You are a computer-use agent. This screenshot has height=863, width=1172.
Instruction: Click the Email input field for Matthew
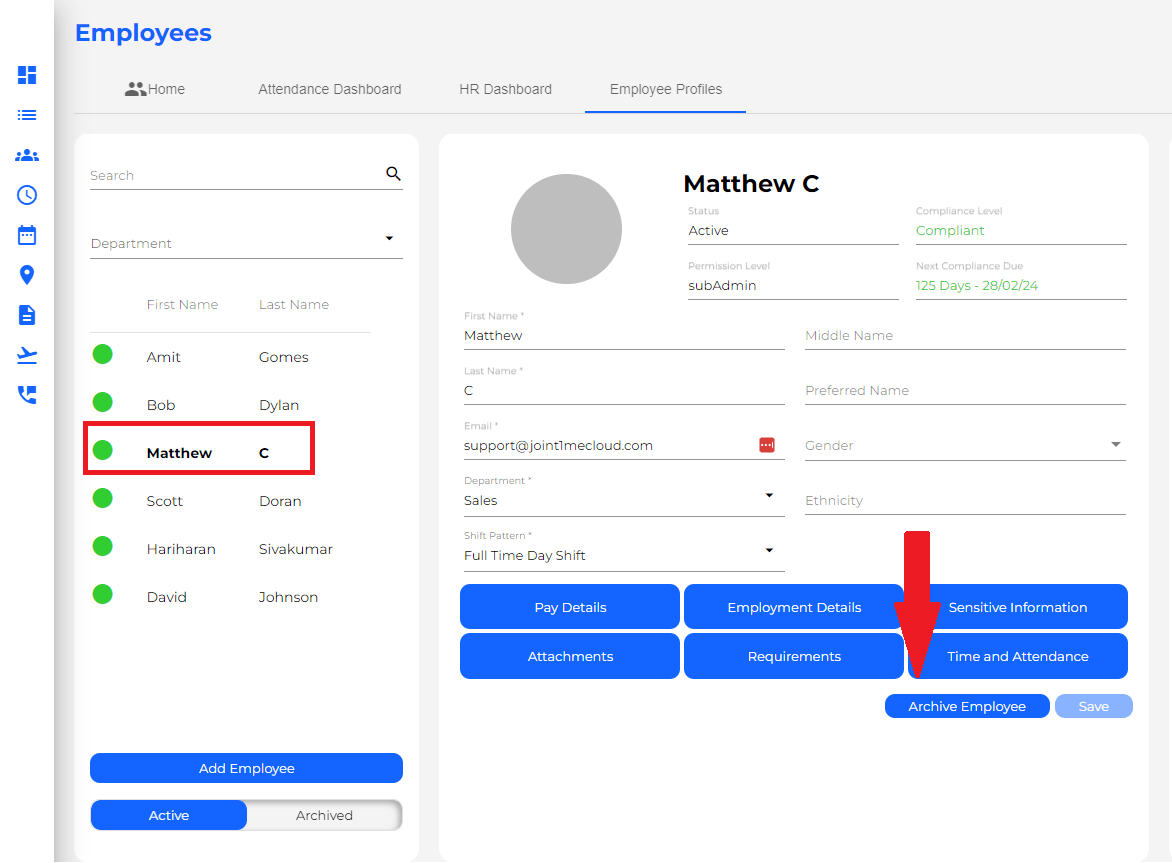click(600, 445)
